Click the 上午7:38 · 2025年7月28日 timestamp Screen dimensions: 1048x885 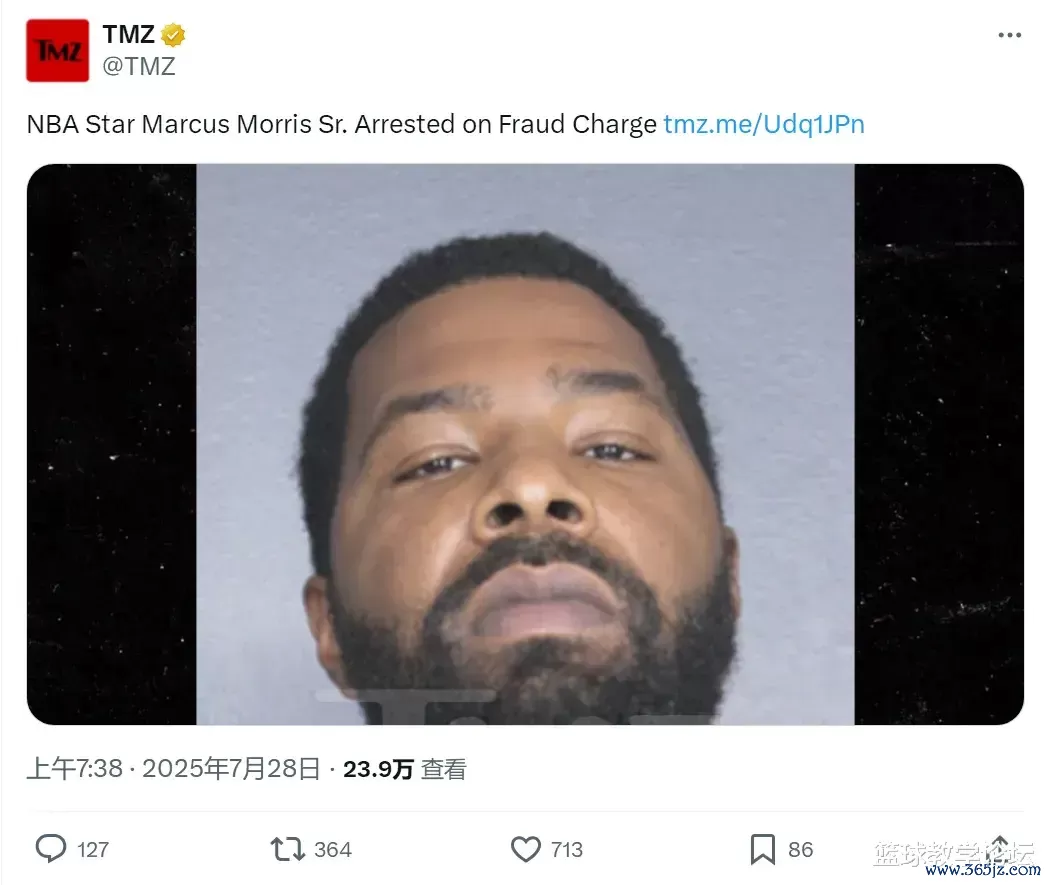[174, 769]
